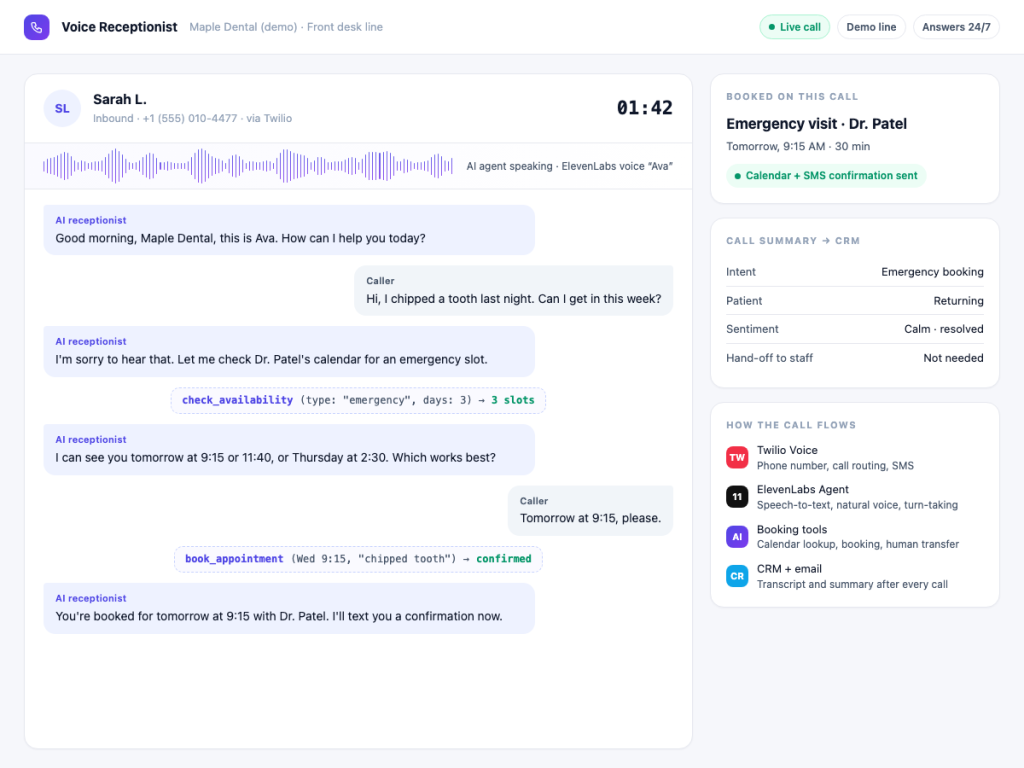Click the Patient value Returning
The image size is (1024, 768).
958,301
